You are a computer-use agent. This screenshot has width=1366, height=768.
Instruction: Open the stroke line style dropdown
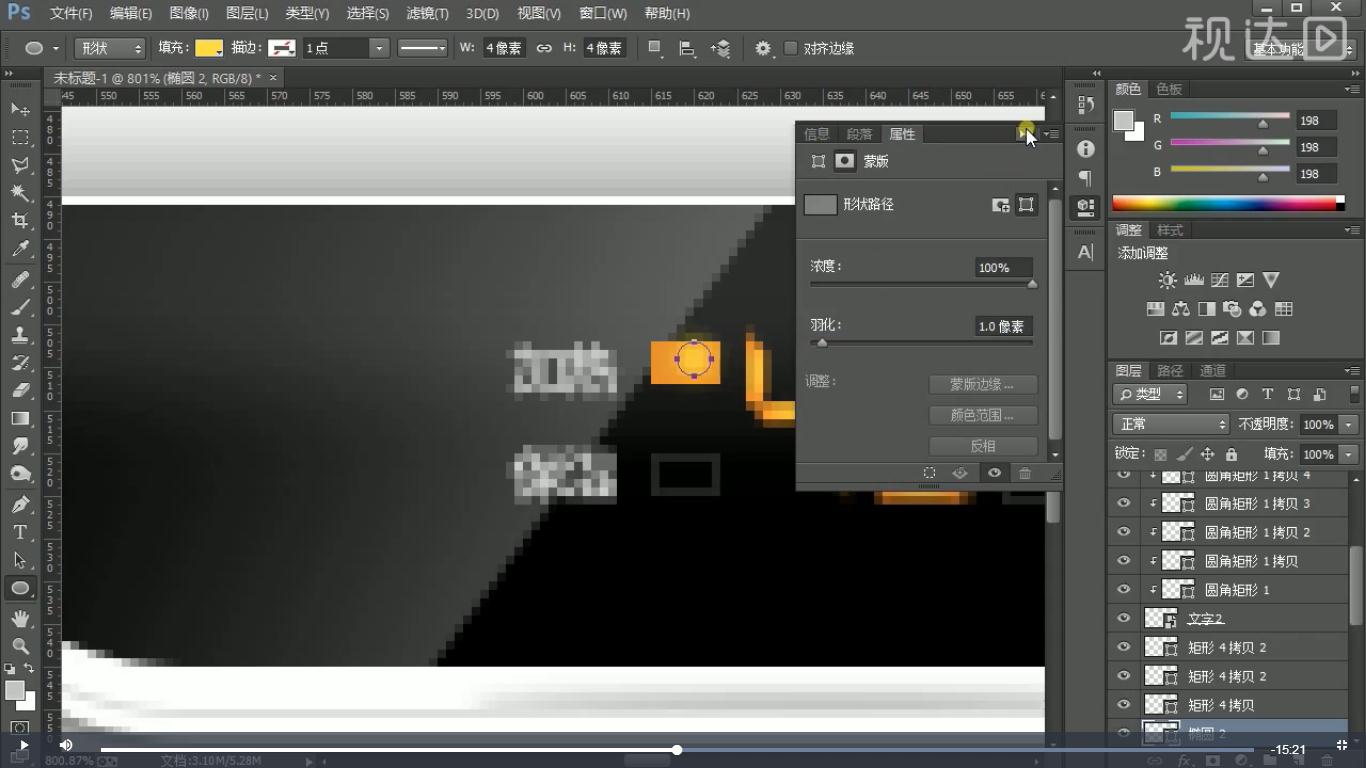pos(421,48)
